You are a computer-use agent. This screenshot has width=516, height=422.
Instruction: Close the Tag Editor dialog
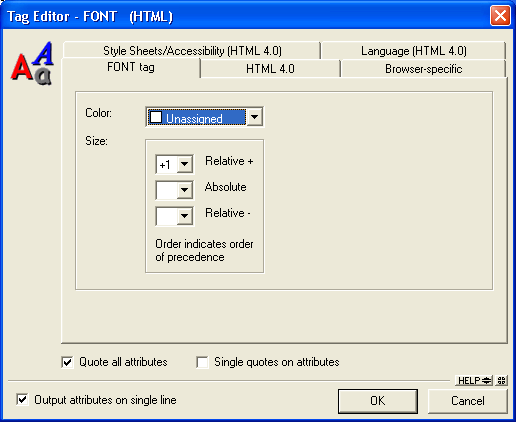(500, 16)
